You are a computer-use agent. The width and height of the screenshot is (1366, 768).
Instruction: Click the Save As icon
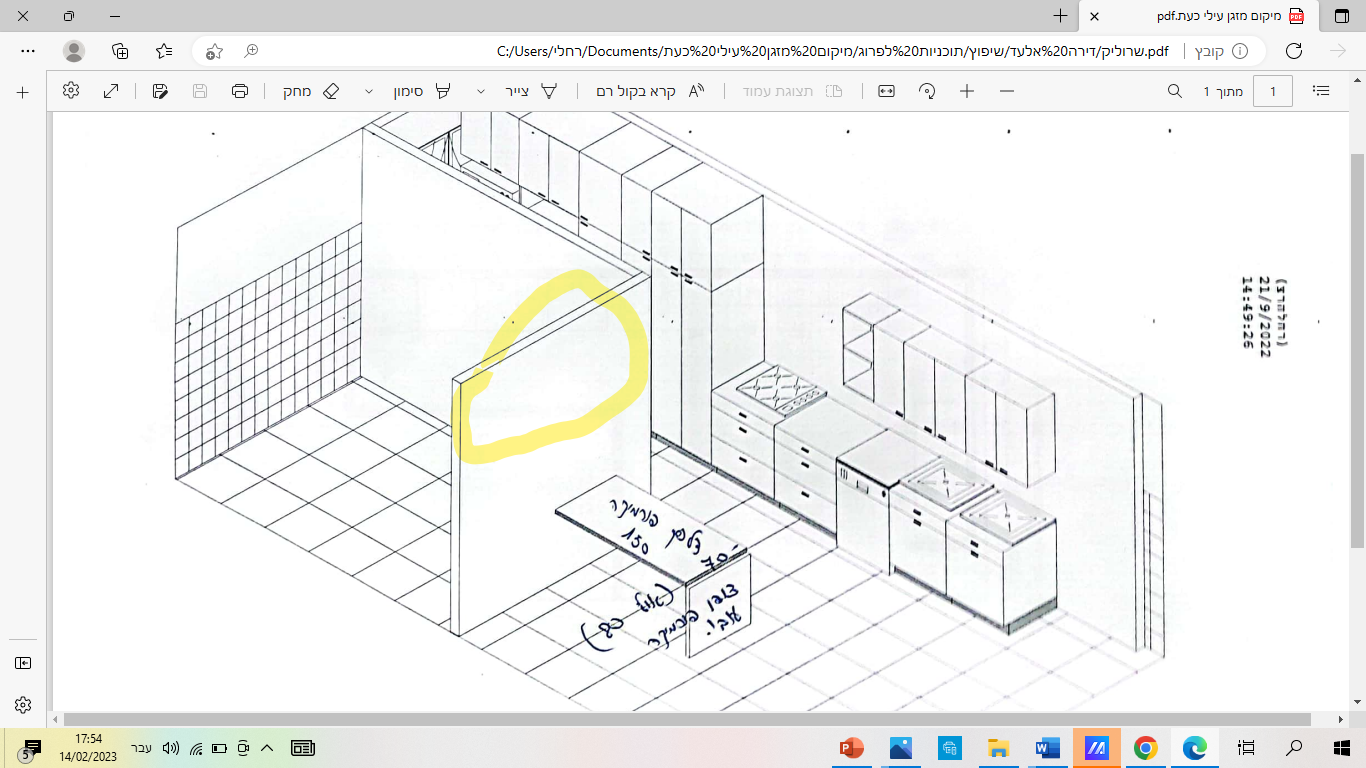(160, 91)
